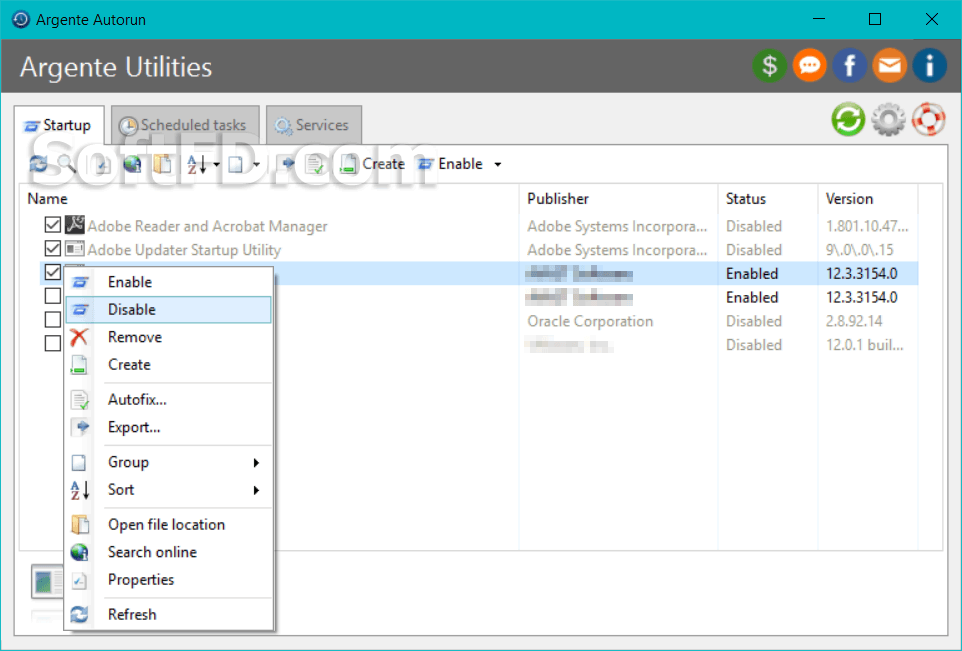Click the toolbar Create button

[x=372, y=164]
